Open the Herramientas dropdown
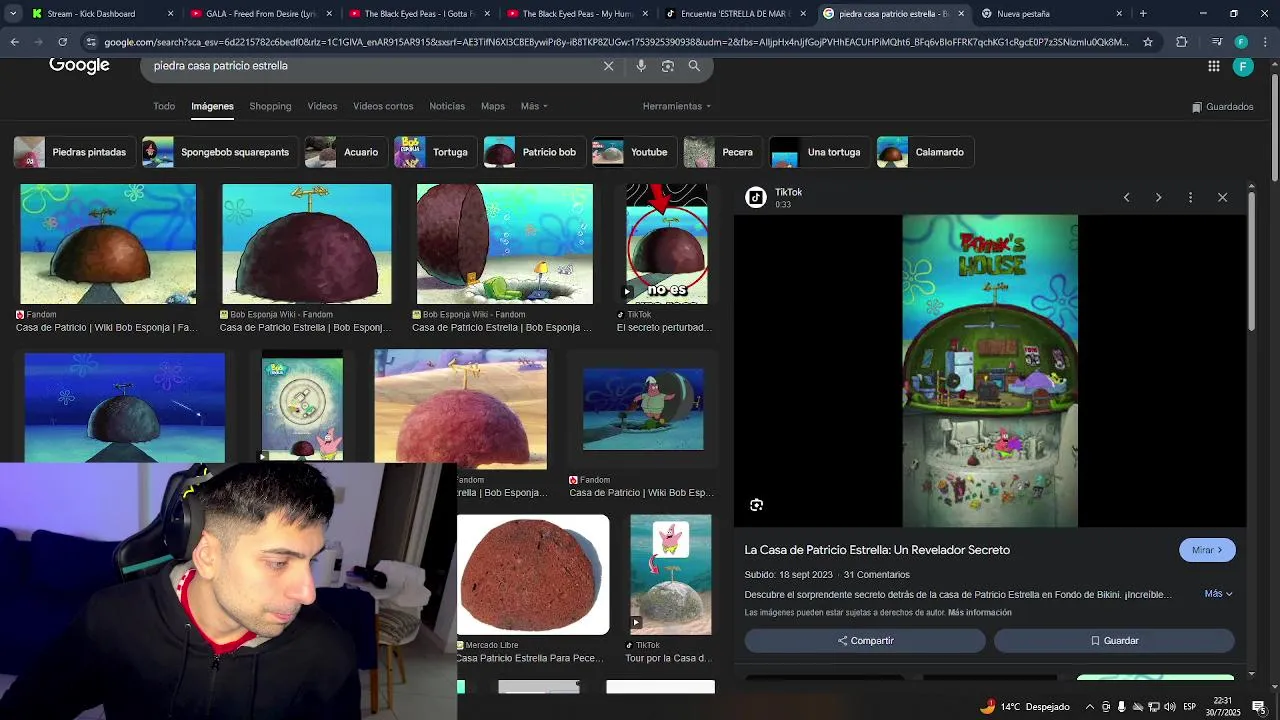Viewport: 1280px width, 720px height. pos(677,106)
